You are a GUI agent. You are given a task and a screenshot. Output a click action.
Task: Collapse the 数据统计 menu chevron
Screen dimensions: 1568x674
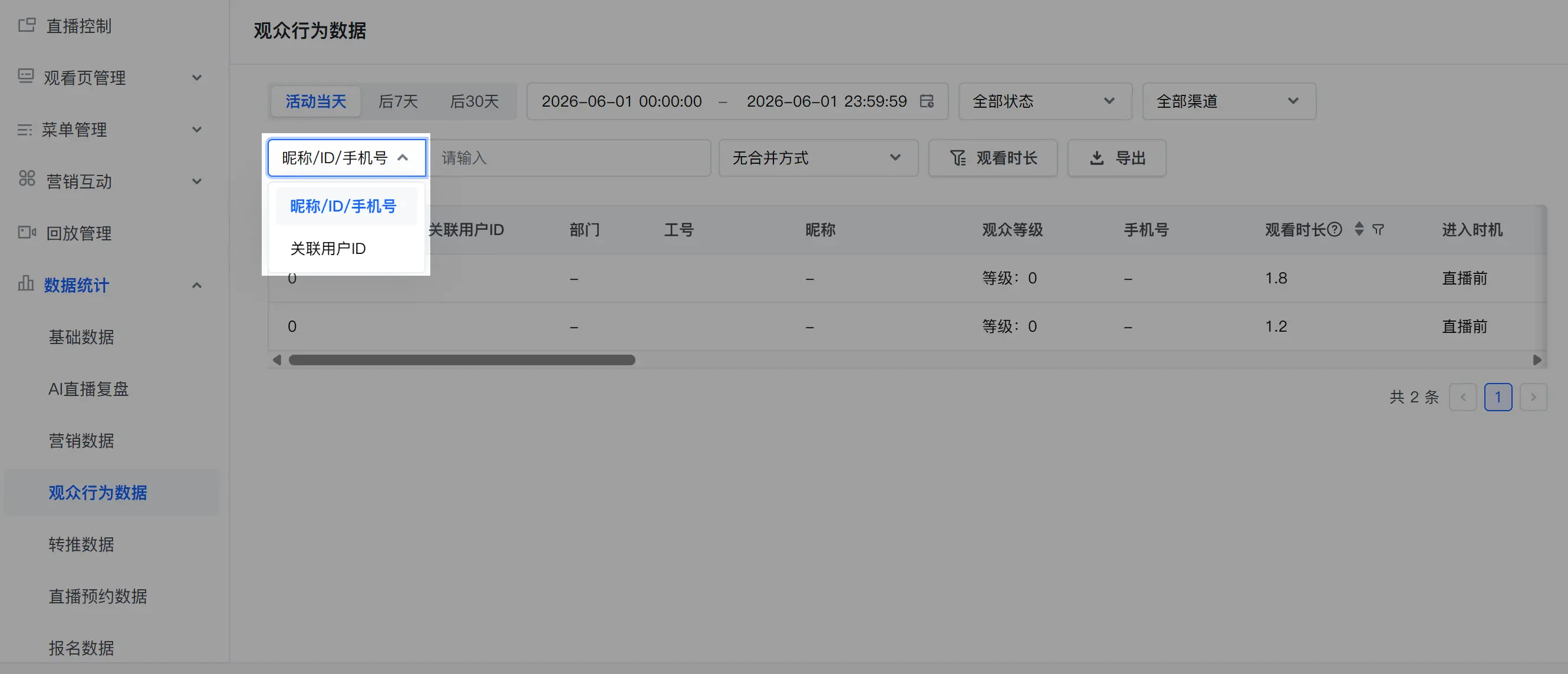[x=197, y=285]
